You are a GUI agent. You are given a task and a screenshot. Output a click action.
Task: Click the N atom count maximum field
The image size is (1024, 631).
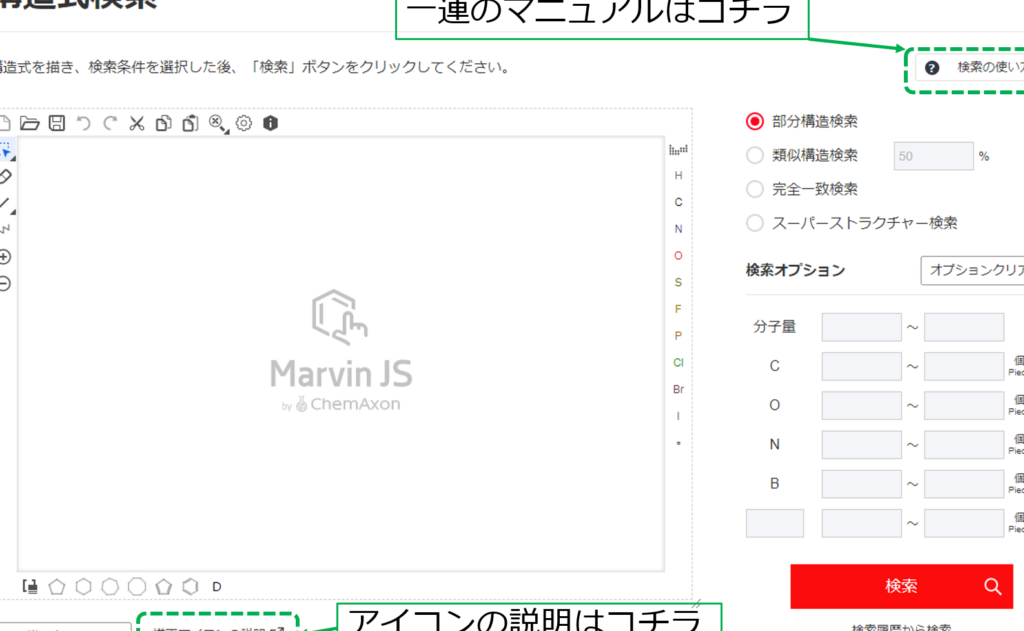[x=964, y=444]
